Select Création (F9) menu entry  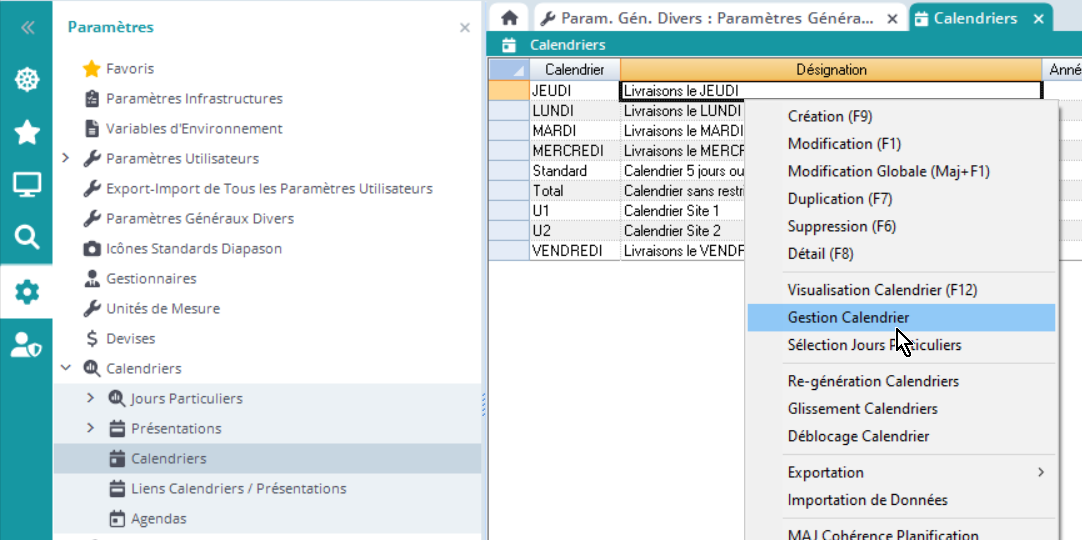(830, 117)
